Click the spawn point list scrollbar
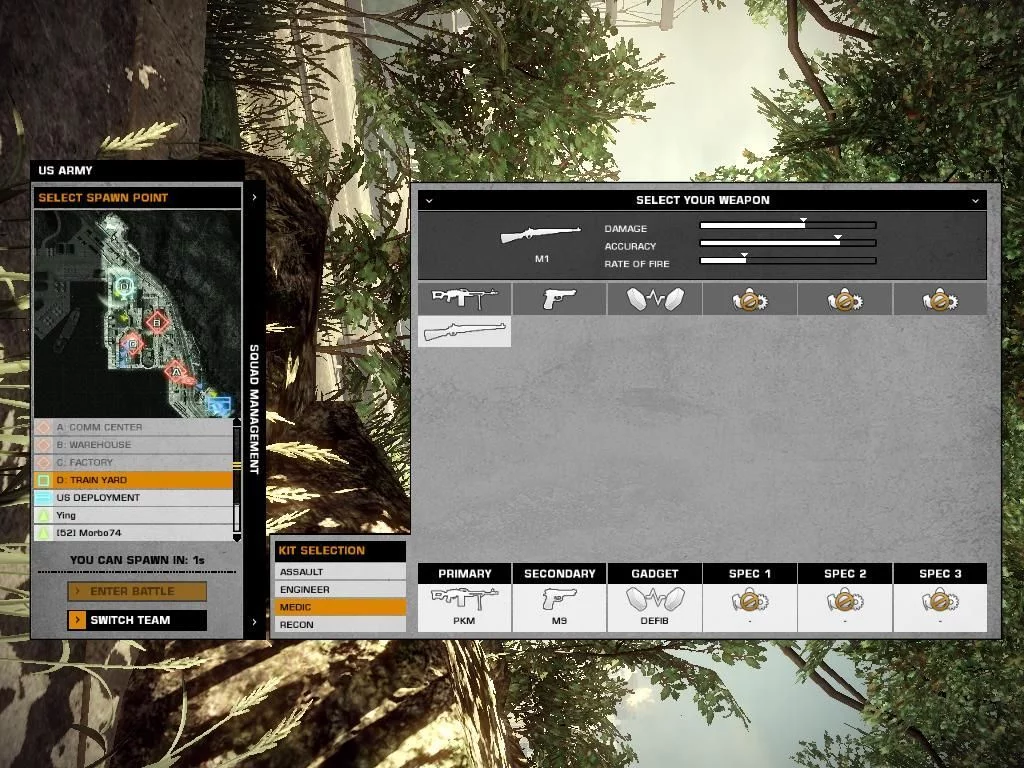1024x768 pixels. click(x=236, y=480)
